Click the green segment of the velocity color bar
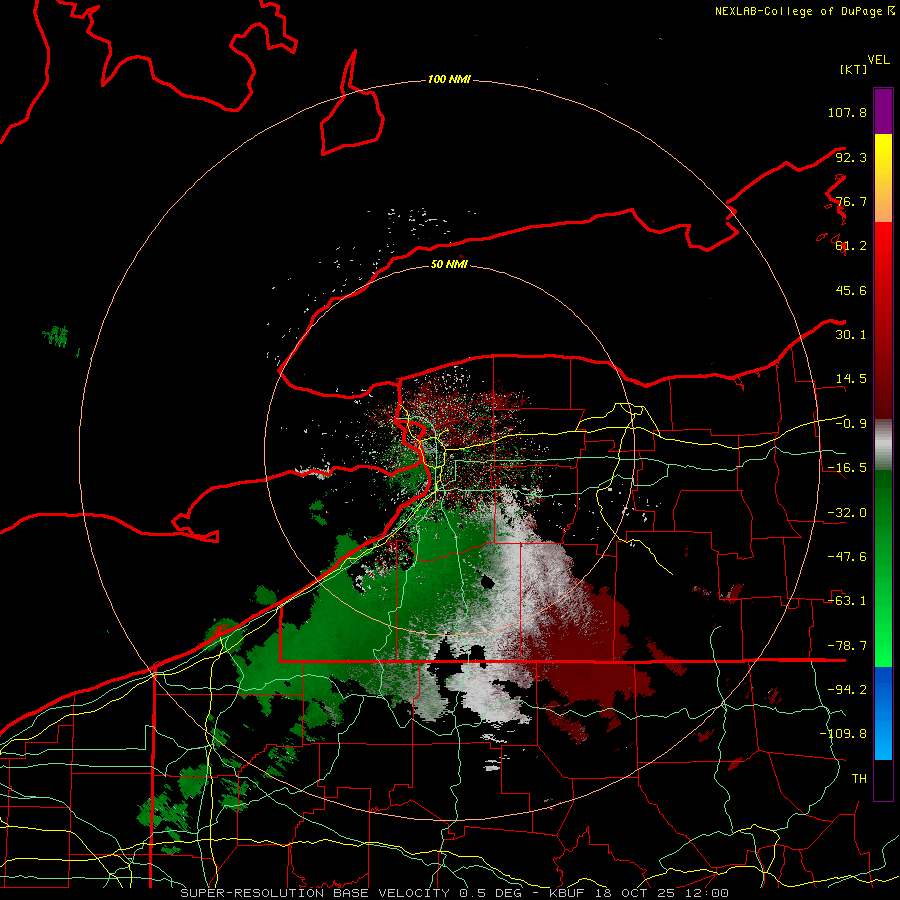 [883, 568]
